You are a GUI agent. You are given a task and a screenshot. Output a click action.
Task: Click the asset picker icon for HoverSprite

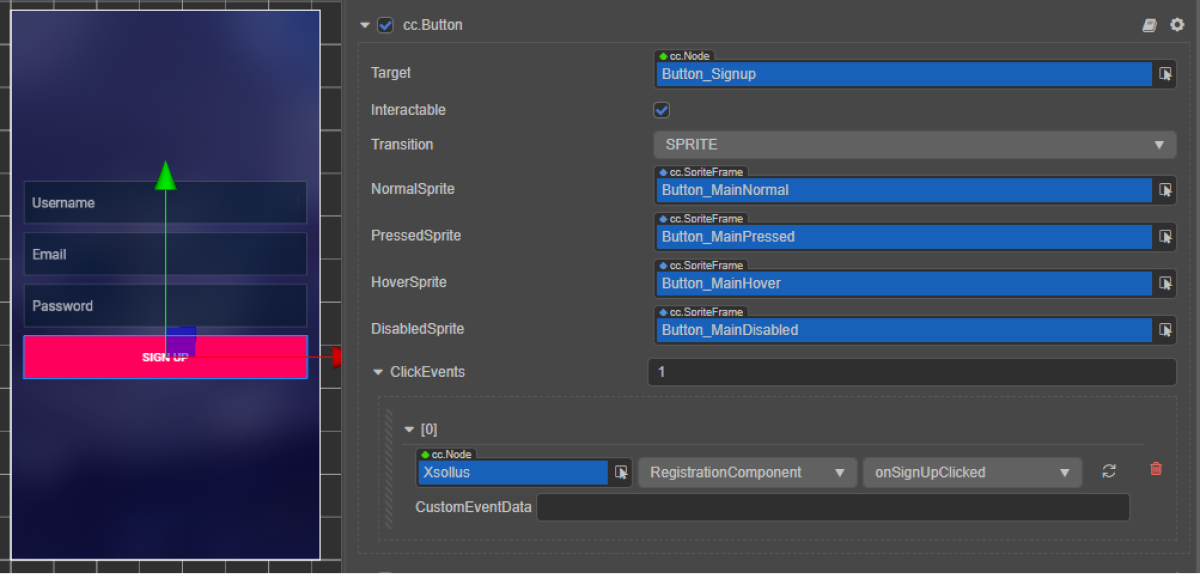pos(1165,284)
